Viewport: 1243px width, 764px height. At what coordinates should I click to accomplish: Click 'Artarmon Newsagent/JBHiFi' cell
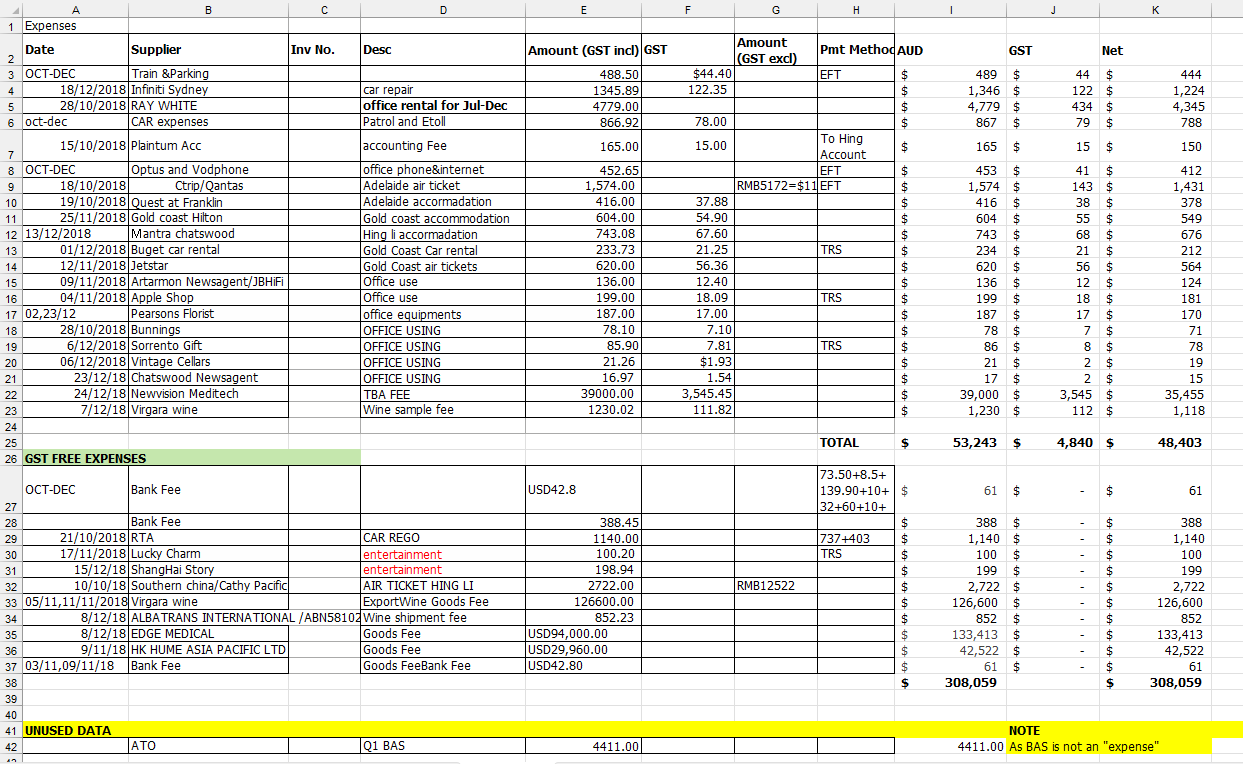click(x=208, y=282)
